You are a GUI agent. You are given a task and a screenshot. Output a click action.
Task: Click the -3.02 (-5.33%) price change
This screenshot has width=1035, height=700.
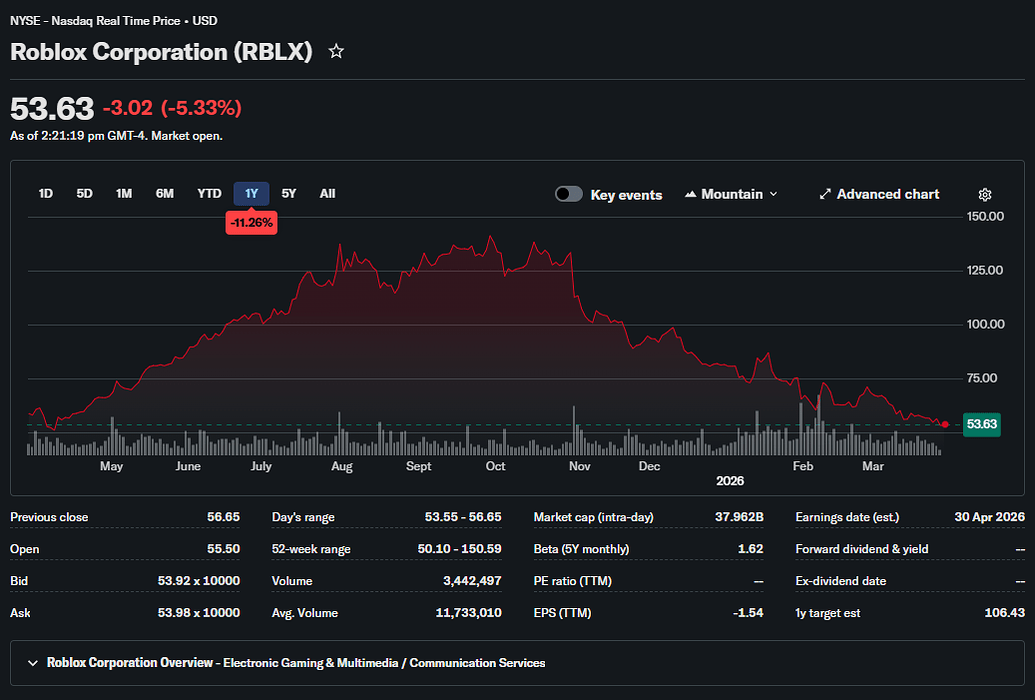[x=172, y=108]
